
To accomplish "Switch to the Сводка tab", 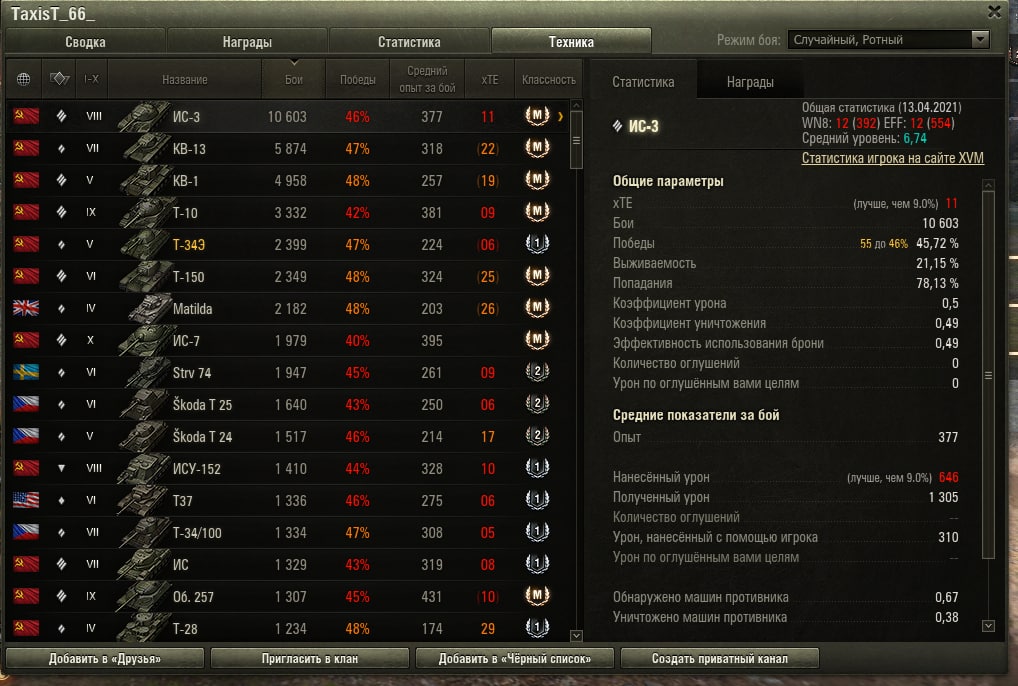I will [x=85, y=42].
